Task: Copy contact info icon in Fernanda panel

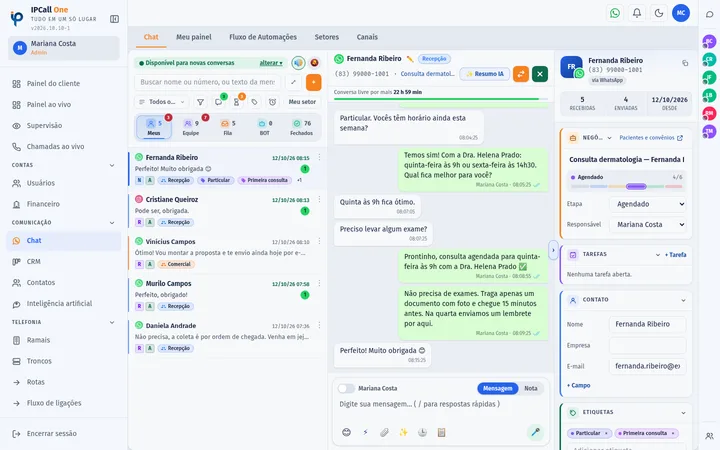Action: point(685,63)
